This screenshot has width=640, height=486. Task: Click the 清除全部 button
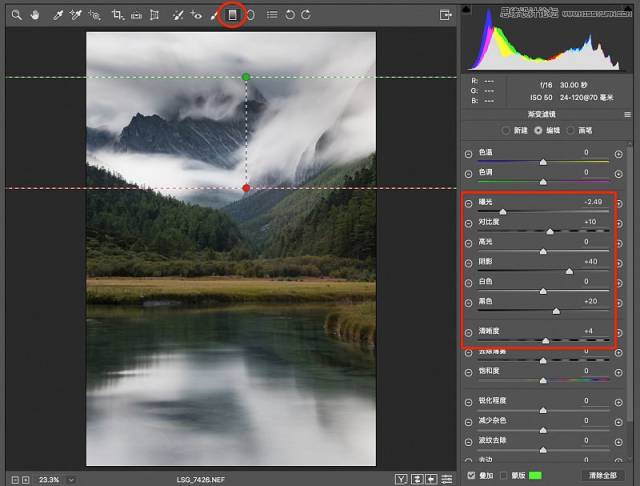602,475
